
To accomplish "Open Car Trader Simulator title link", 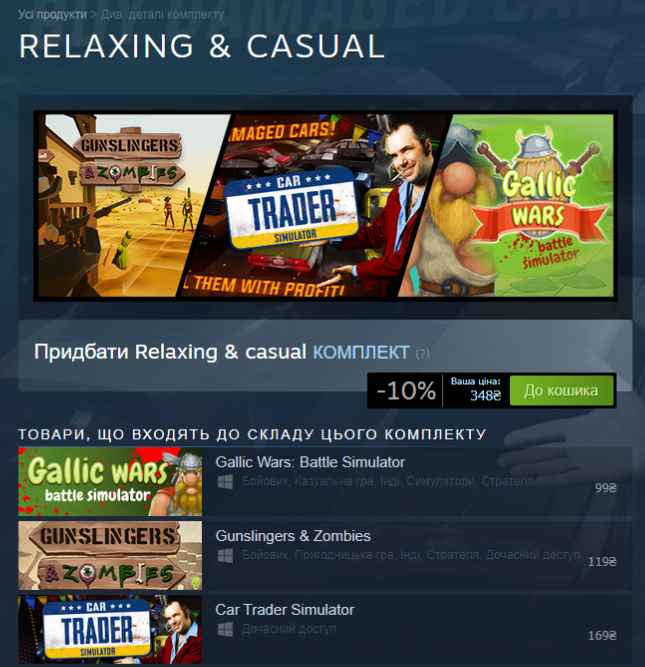I will tap(285, 610).
